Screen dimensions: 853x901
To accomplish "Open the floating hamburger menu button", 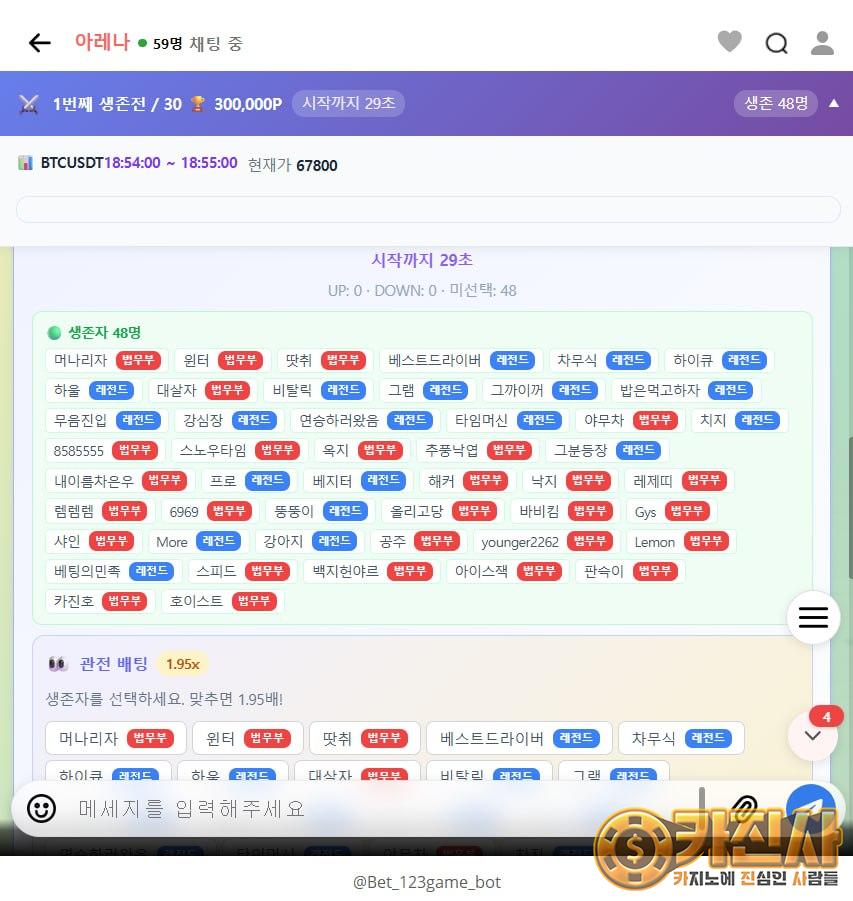I will [813, 617].
